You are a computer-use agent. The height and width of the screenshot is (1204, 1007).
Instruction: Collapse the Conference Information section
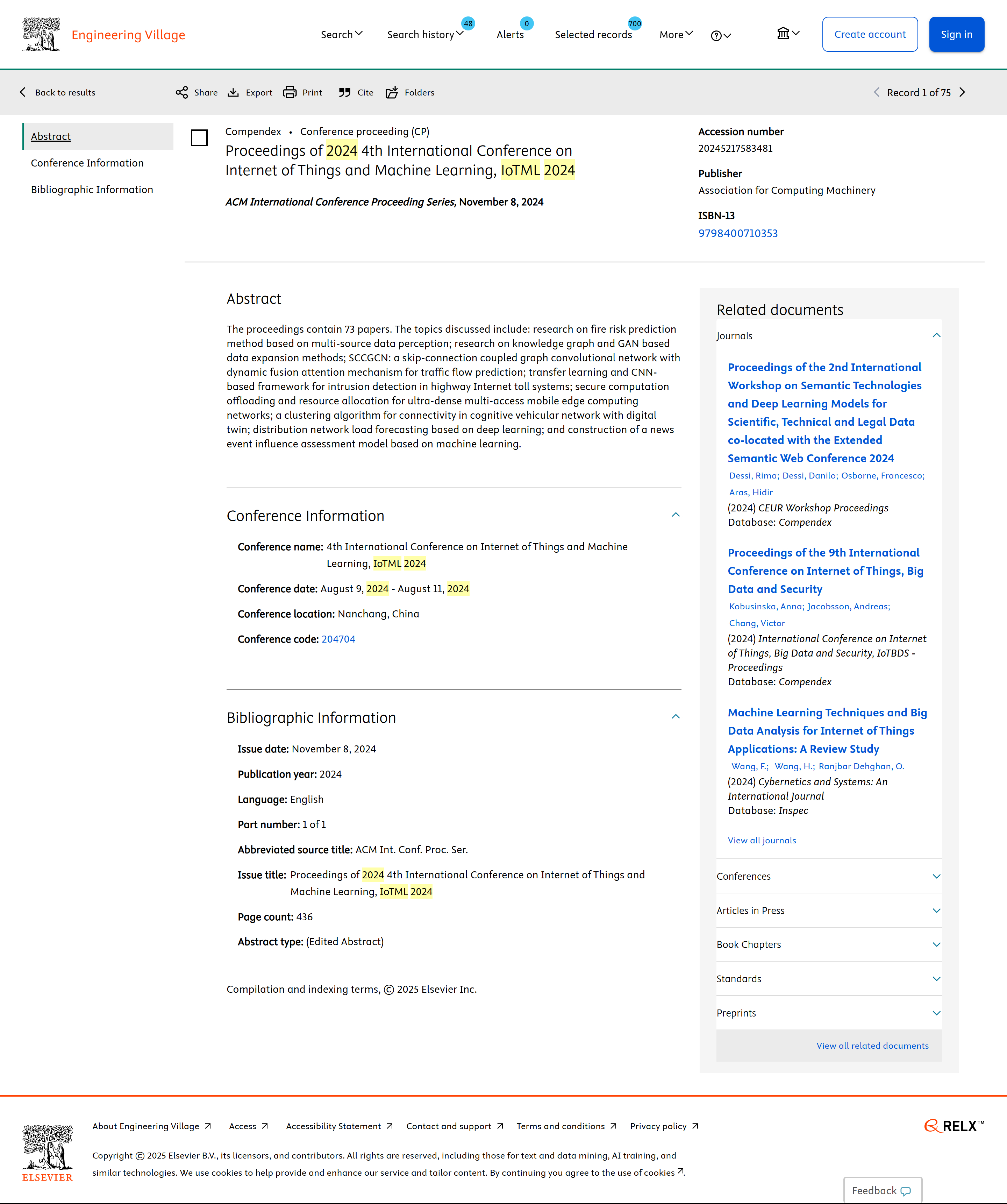pyautogui.click(x=676, y=515)
